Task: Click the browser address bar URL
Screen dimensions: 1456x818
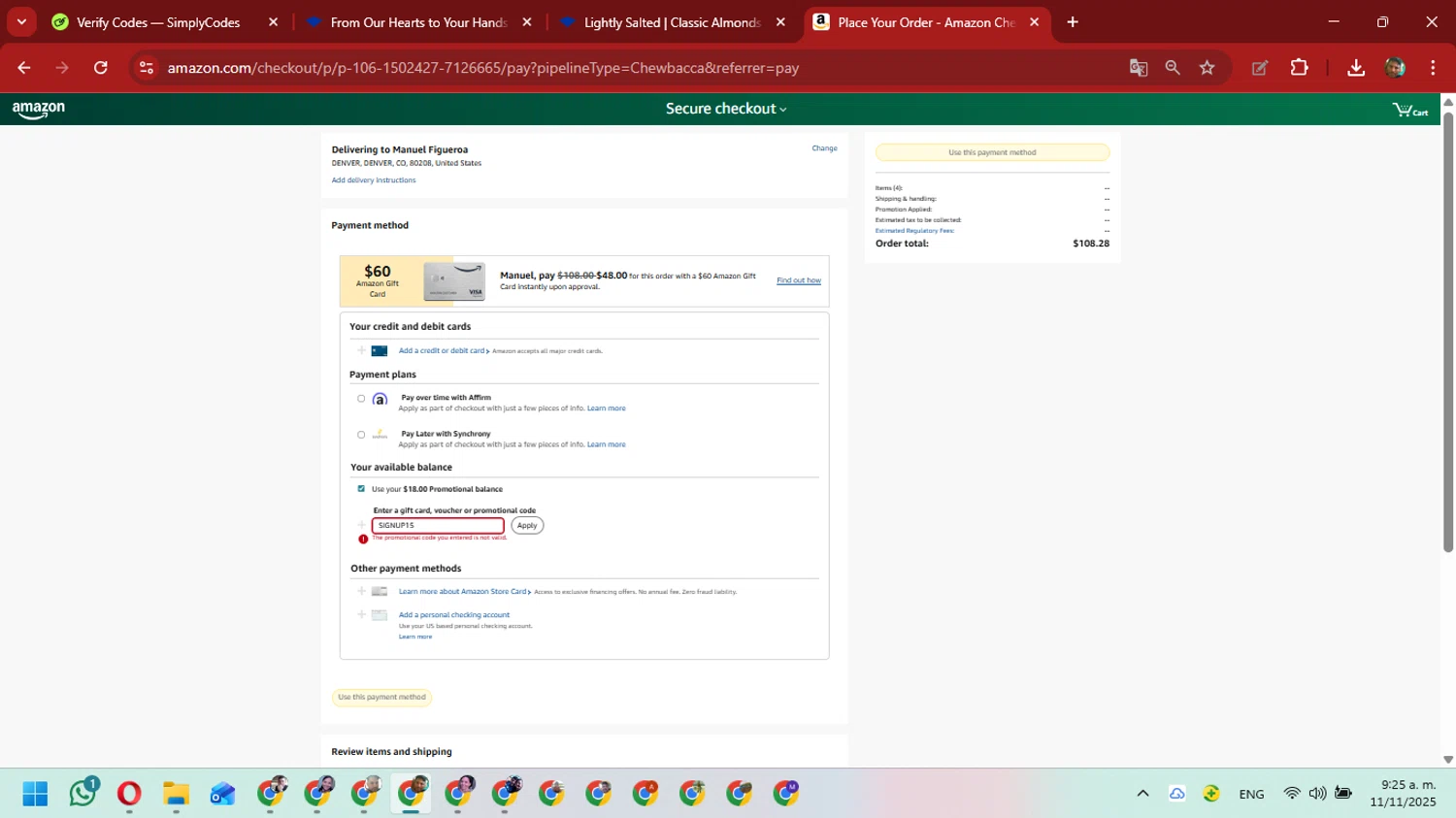Action: (482, 68)
